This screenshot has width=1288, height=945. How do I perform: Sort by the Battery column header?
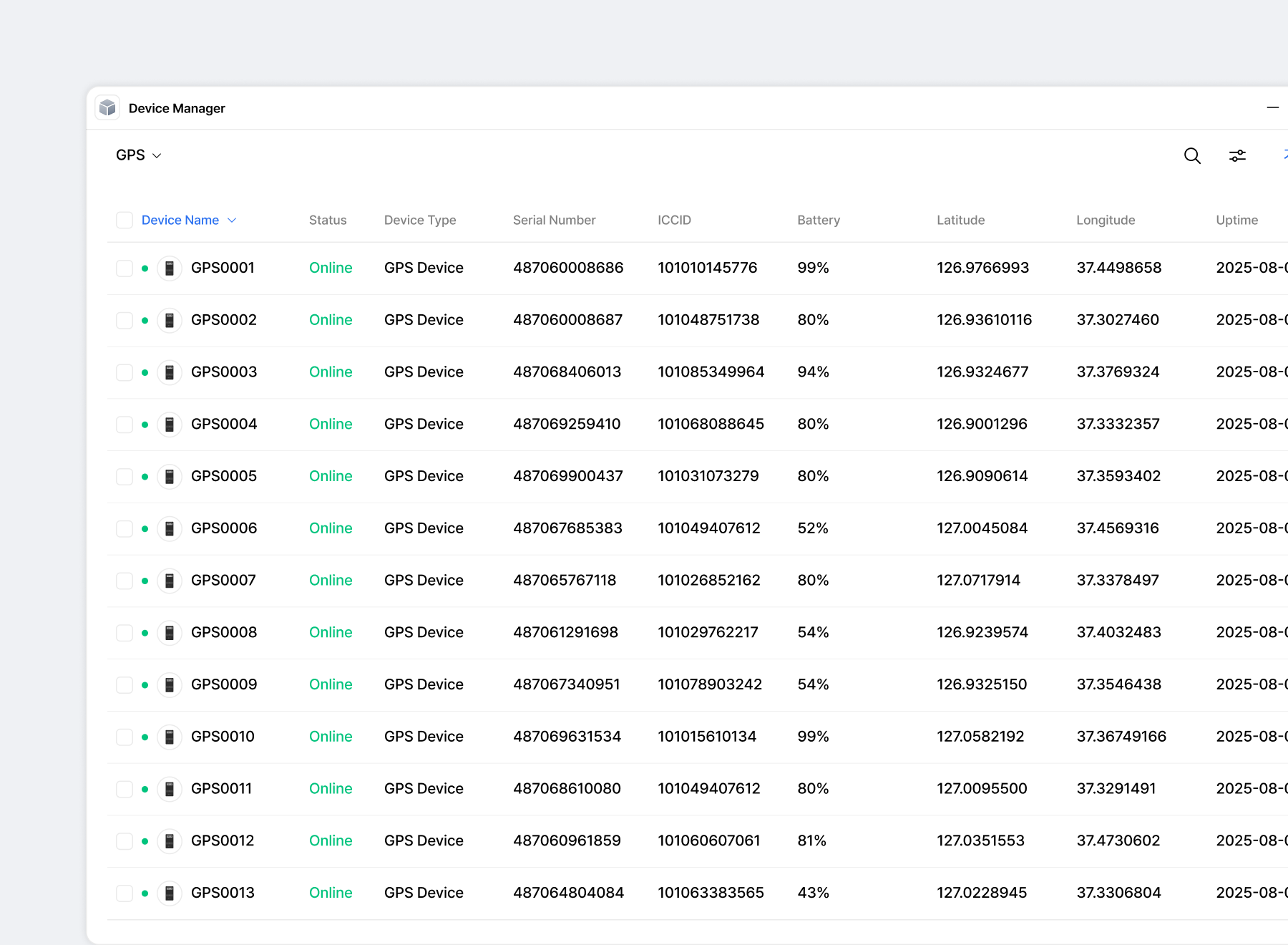[819, 220]
